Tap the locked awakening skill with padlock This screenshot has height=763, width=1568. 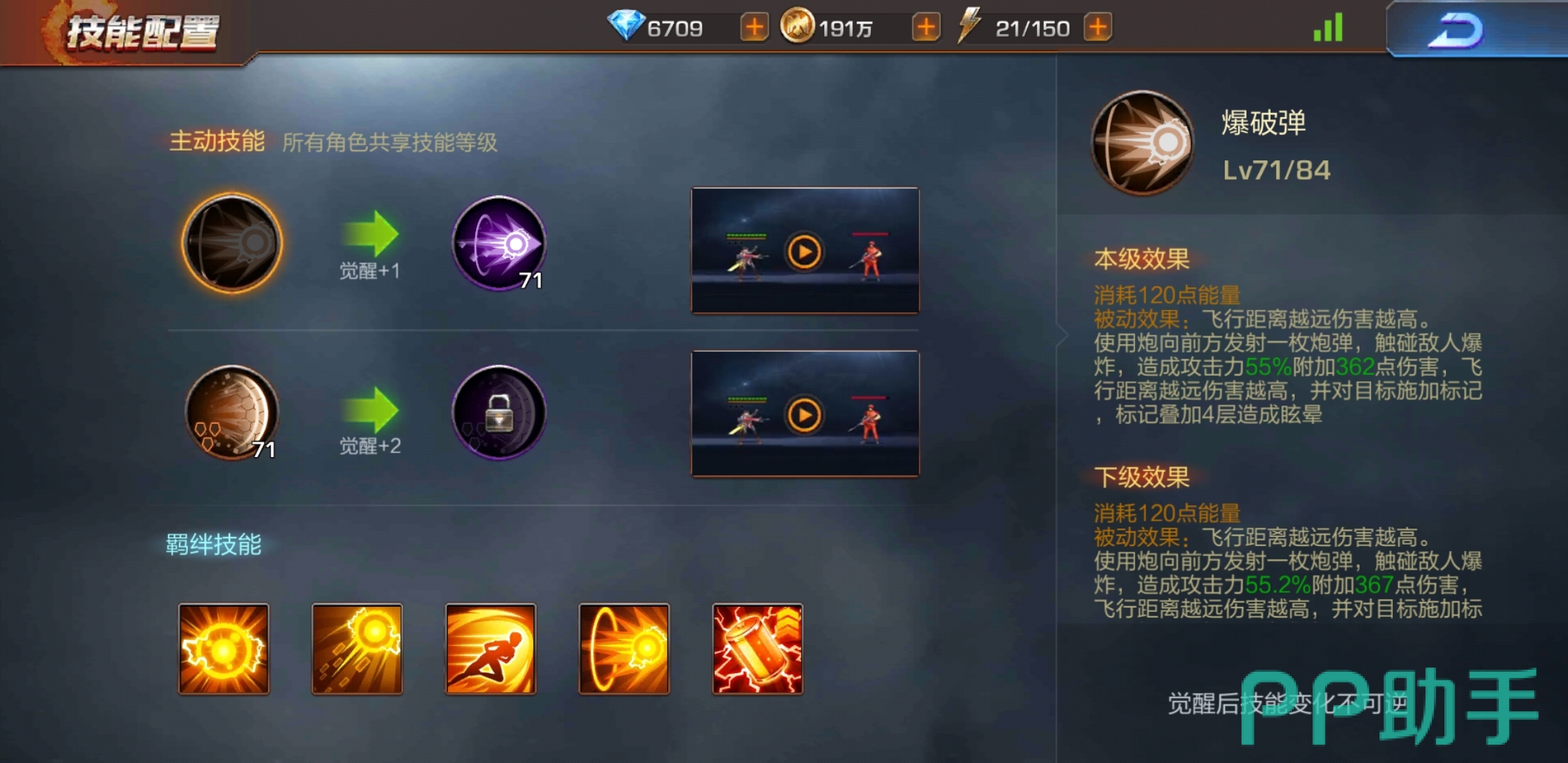(499, 413)
